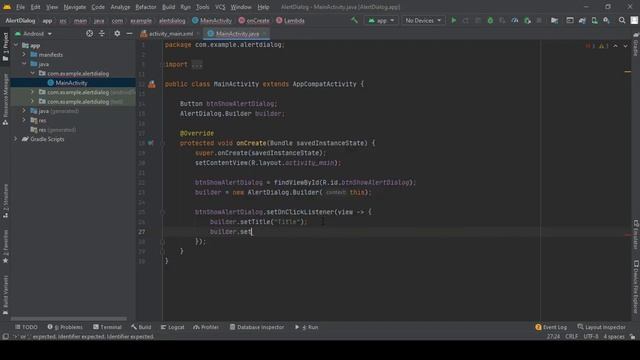Open Project panel gear options
640x360 pixels.
pos(117,33)
